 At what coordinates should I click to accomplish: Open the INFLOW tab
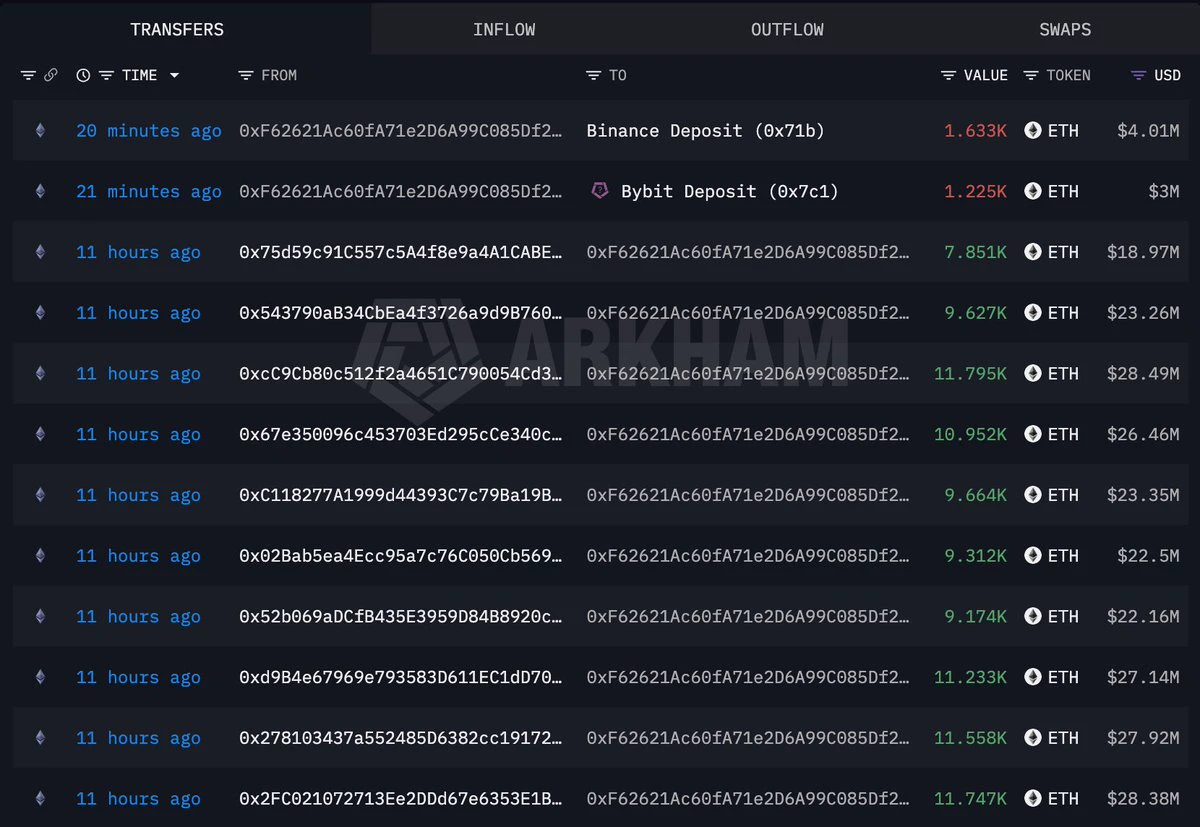(x=504, y=29)
